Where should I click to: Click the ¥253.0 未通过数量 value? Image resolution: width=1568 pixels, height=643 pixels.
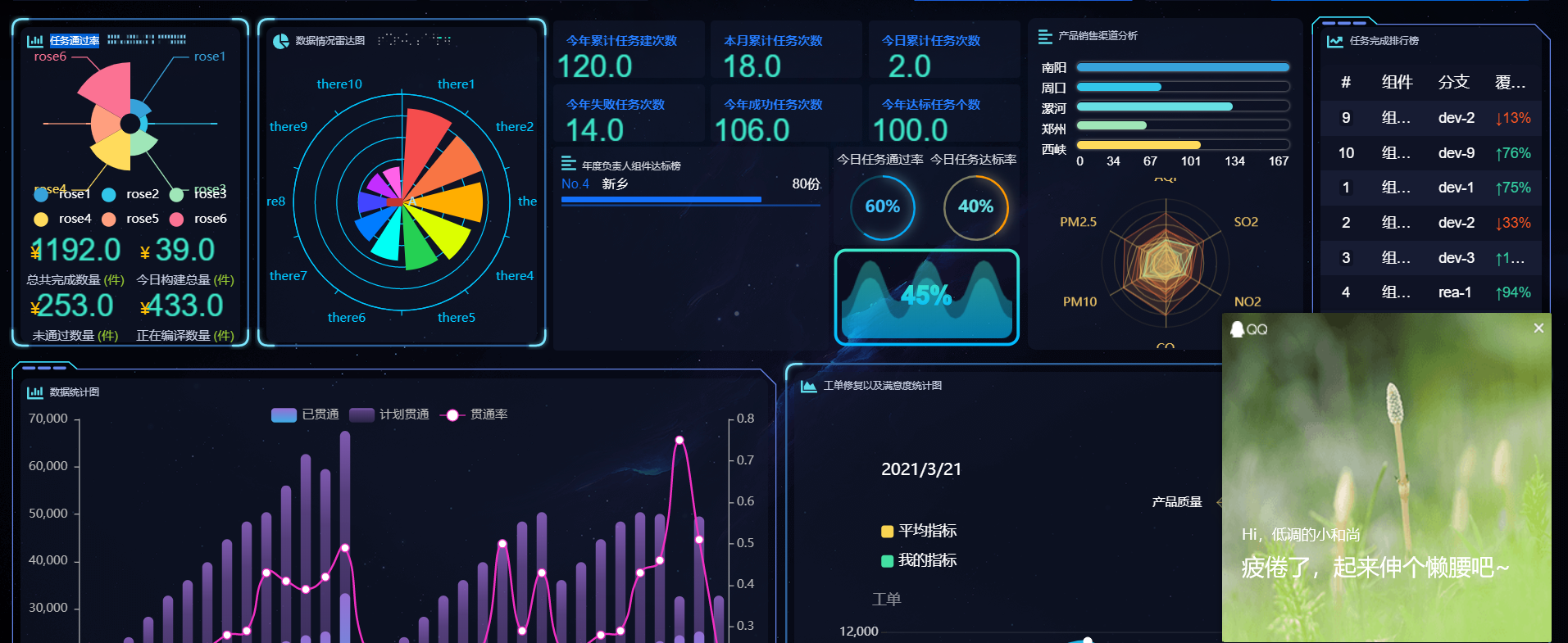[72, 306]
